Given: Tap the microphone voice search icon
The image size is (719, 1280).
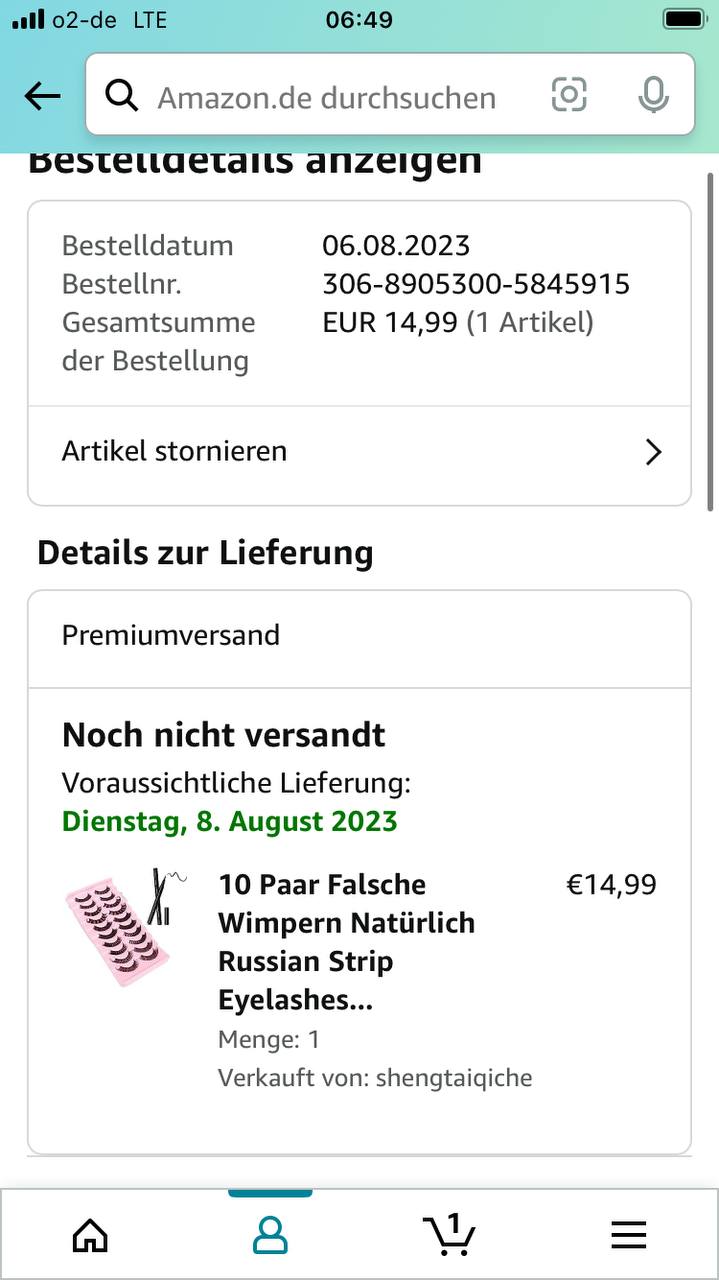Looking at the screenshot, I should coord(653,95).
